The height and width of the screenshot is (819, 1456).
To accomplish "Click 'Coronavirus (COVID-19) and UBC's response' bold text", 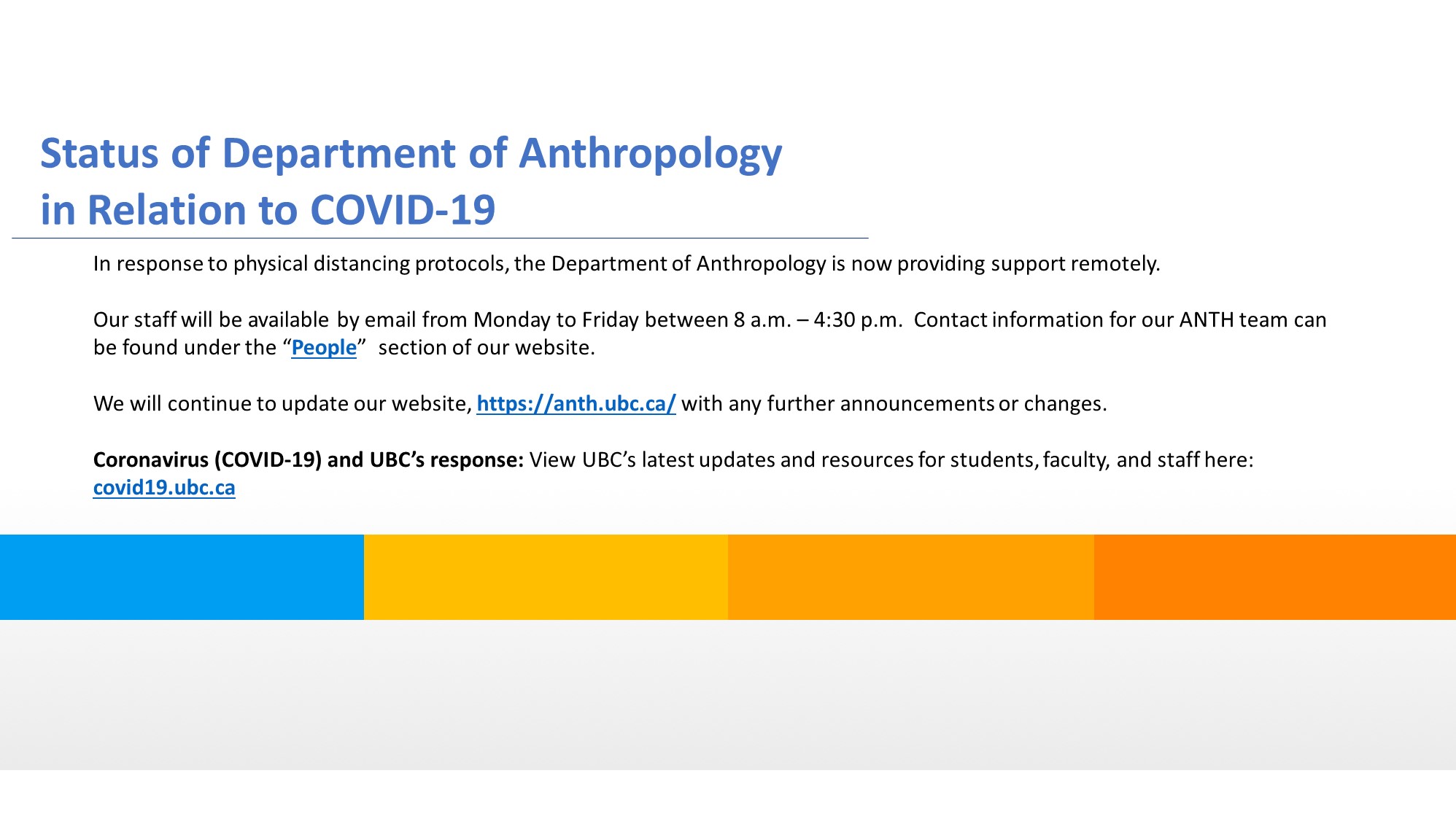I will 309,460.
